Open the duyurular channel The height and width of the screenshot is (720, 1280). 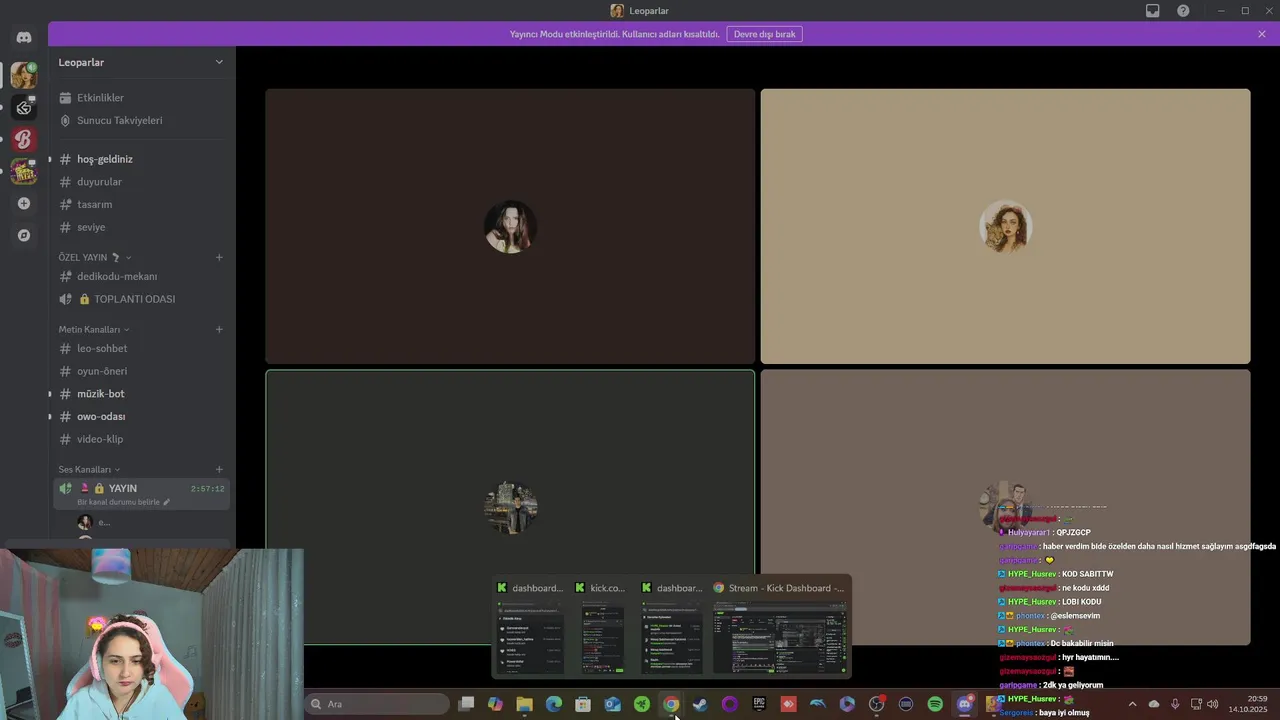point(141,182)
